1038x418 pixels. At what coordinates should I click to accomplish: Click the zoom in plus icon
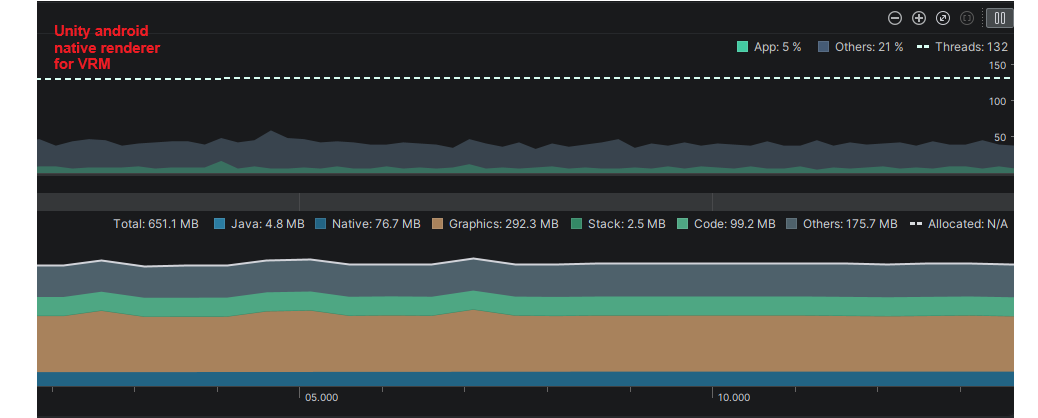[919, 18]
